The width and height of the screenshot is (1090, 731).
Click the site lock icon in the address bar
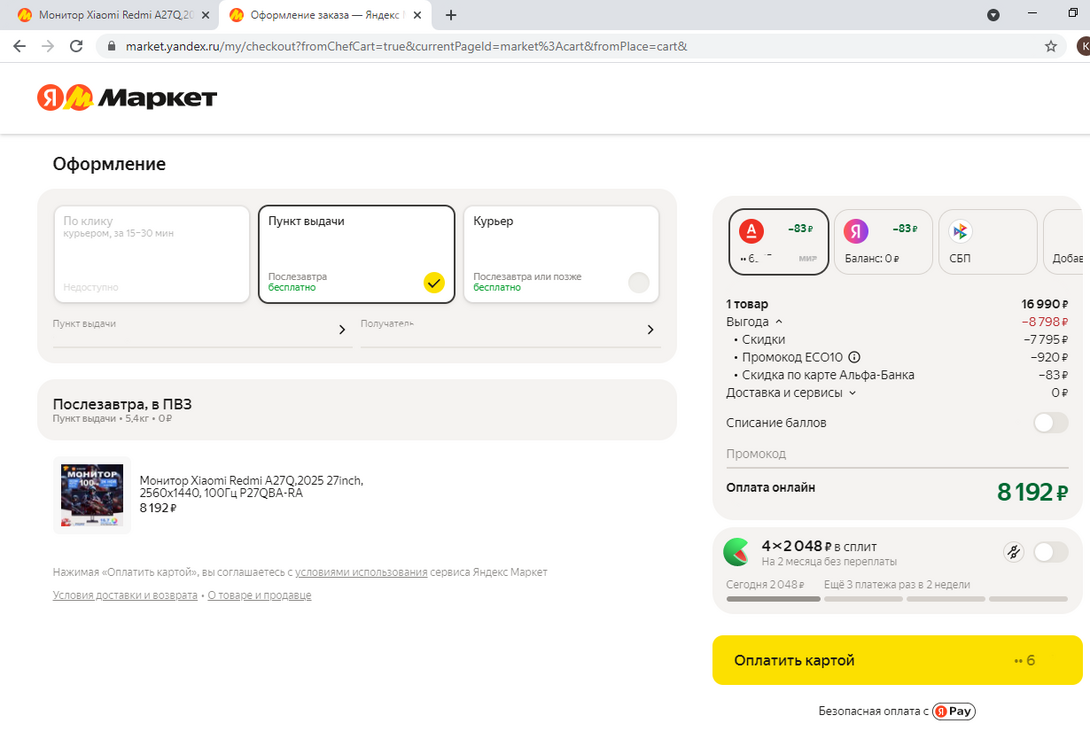(111, 47)
